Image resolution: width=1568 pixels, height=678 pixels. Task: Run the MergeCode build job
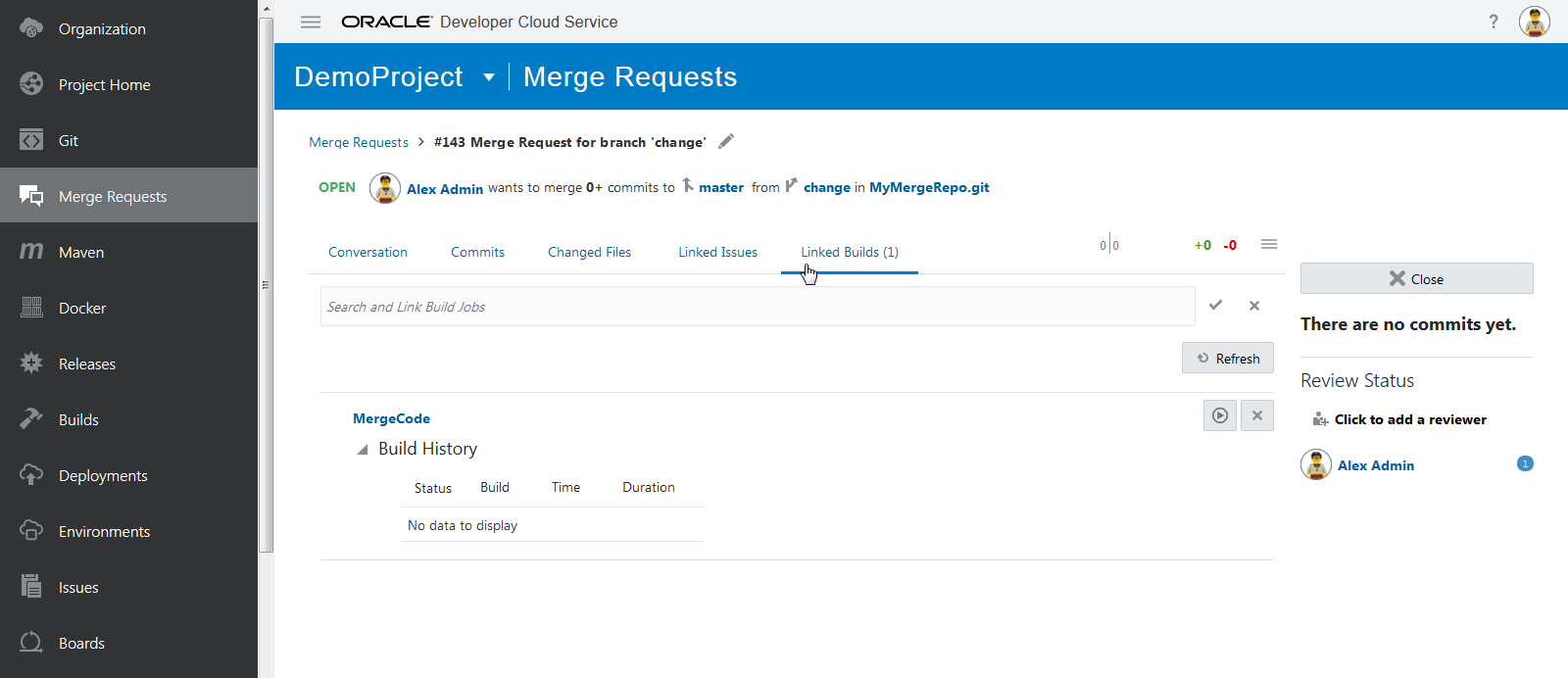pyautogui.click(x=1219, y=415)
